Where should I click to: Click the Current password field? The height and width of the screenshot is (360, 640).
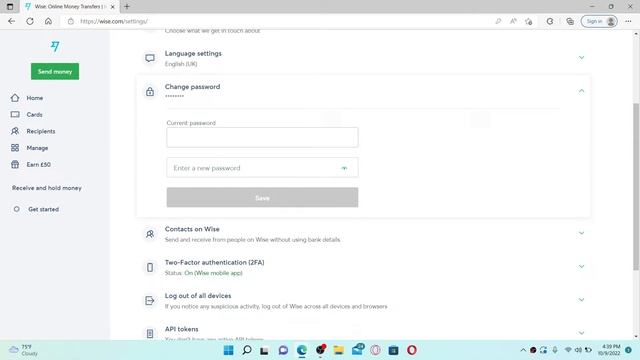click(262, 138)
